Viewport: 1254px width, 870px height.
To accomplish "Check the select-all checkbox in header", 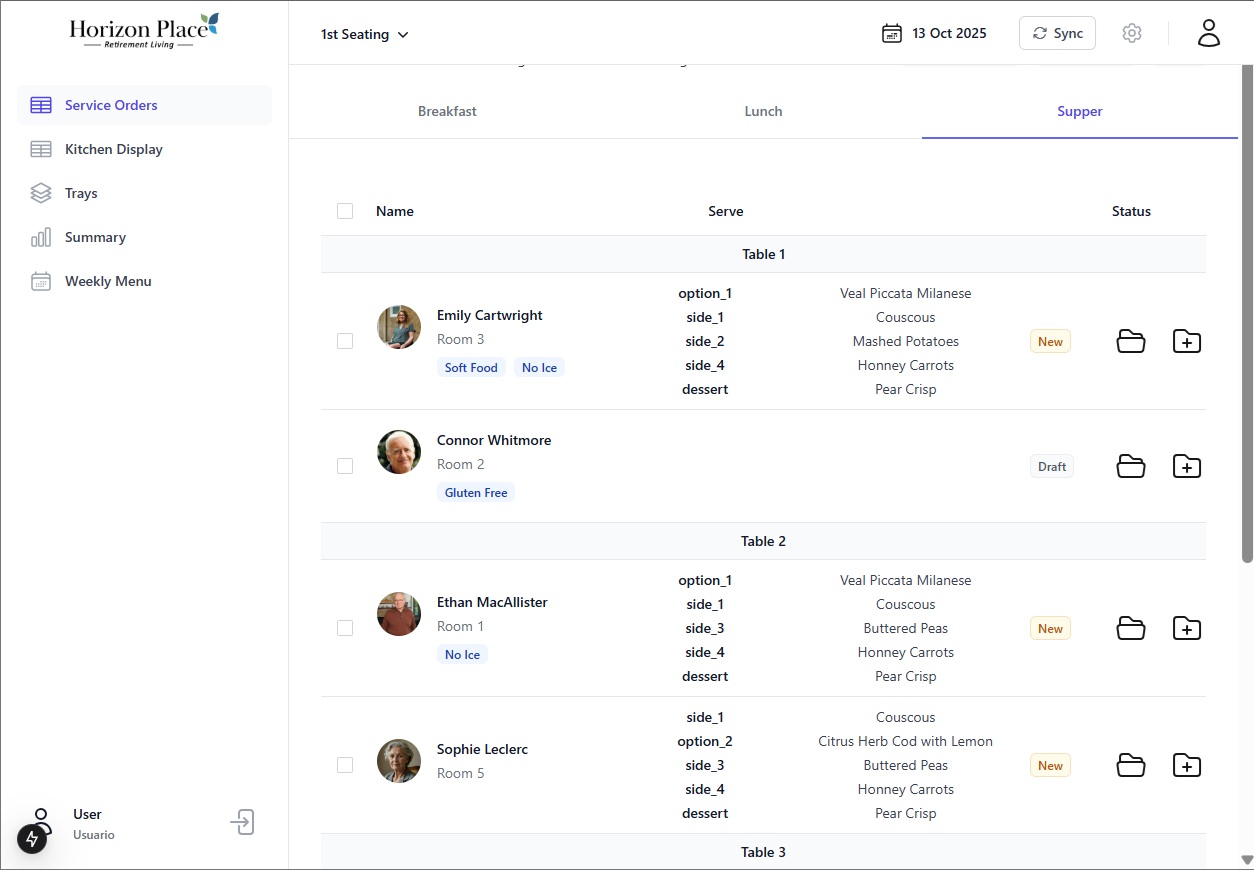I will click(x=345, y=211).
